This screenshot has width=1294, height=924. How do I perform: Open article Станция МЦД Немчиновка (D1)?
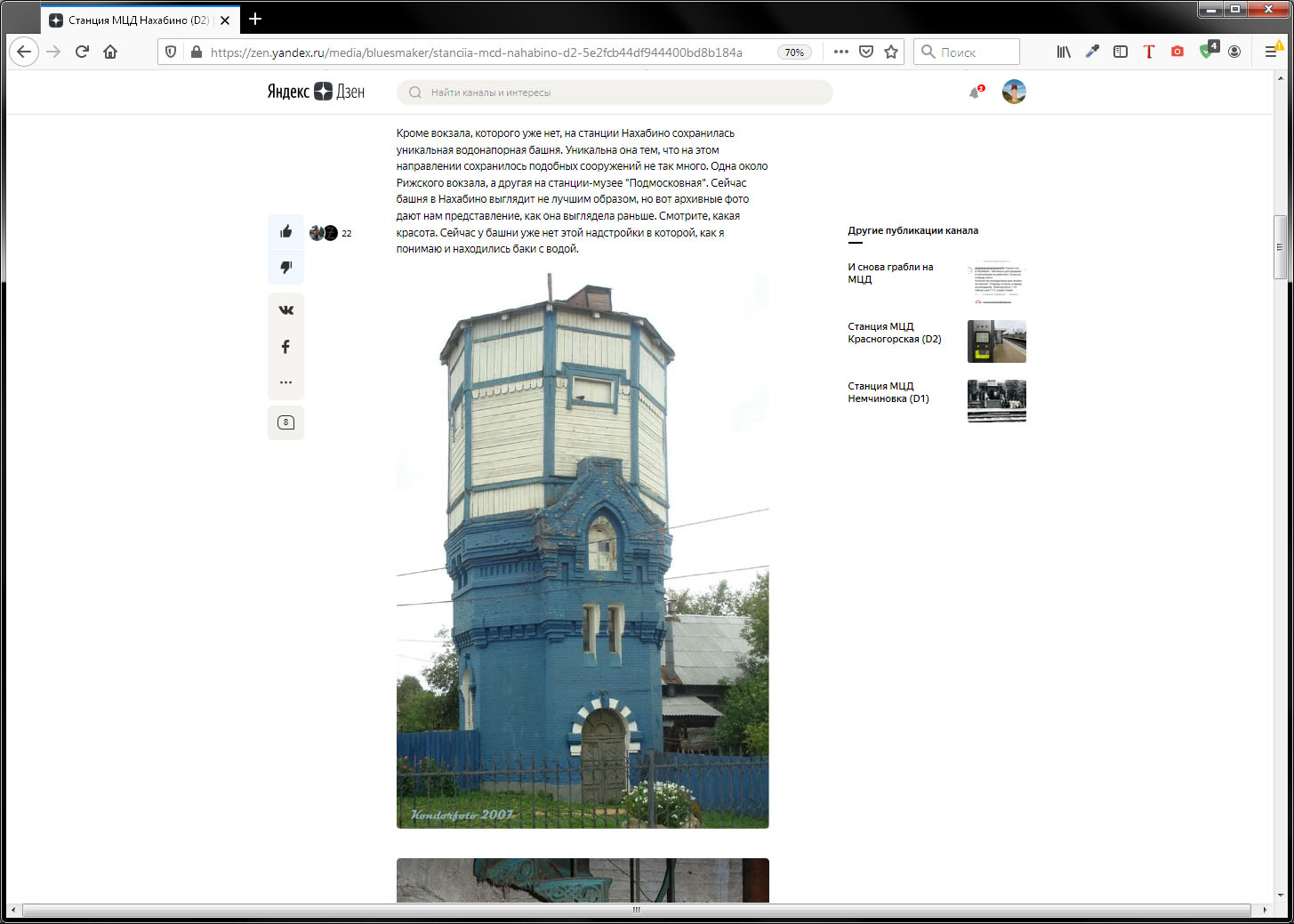[x=888, y=392]
